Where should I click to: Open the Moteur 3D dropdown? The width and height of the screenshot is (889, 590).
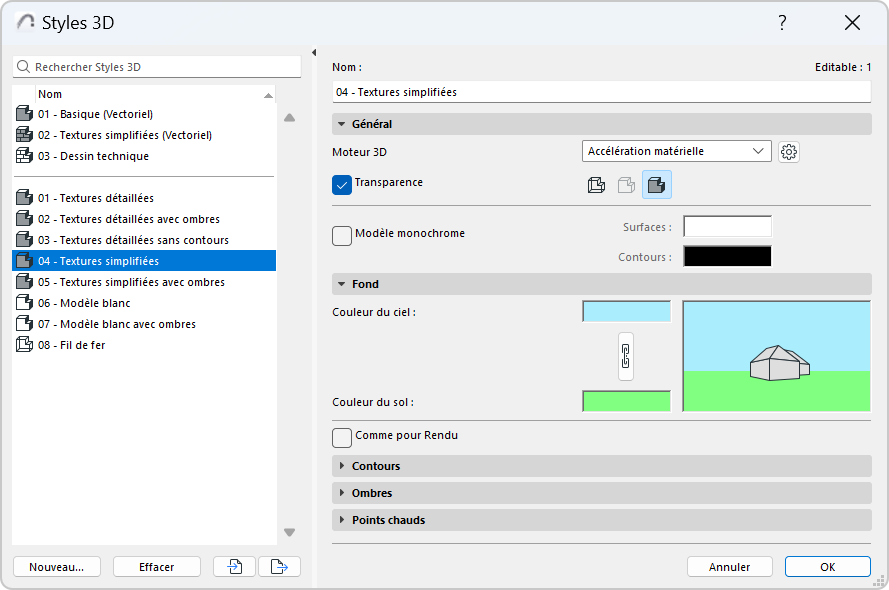[676, 152]
